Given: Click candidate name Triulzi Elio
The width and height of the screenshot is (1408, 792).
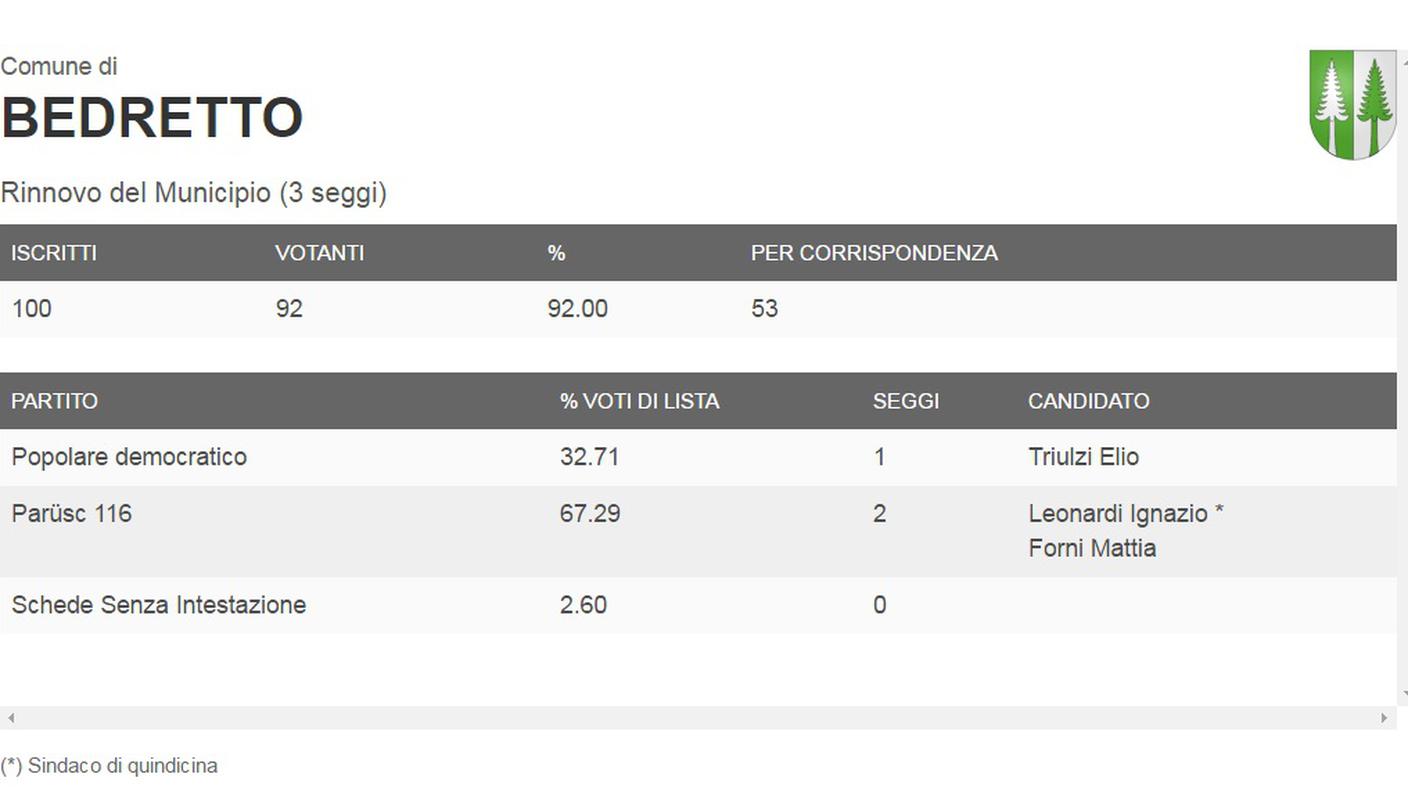Looking at the screenshot, I should point(1084,457).
